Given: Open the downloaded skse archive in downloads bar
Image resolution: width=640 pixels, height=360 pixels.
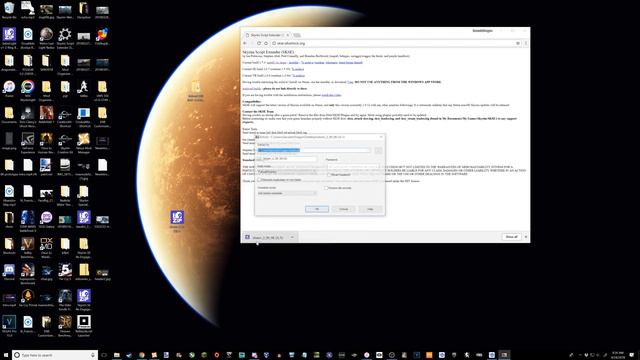Looking at the screenshot, I should (266, 237).
